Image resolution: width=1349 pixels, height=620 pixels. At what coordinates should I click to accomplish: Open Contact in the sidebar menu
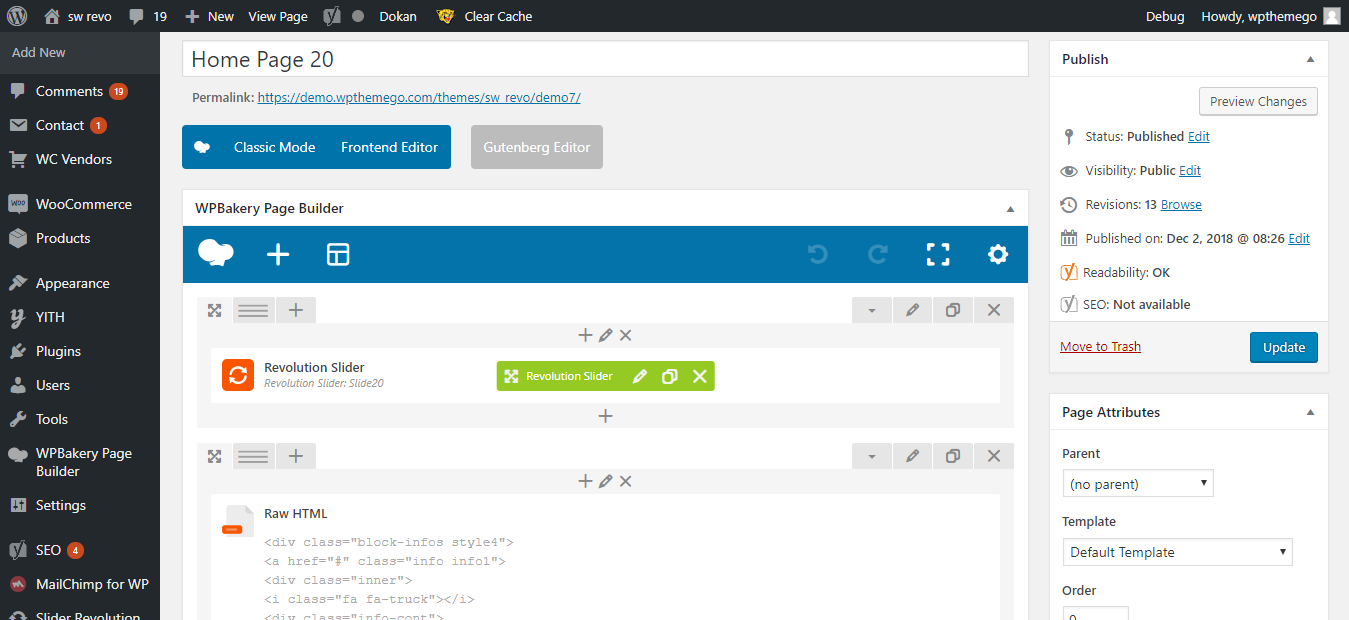pos(60,125)
